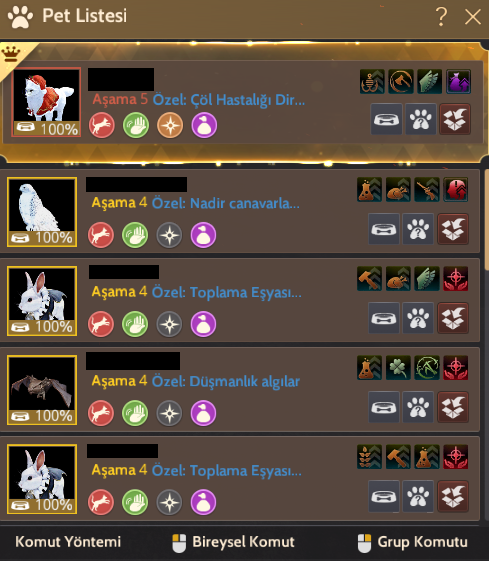Viewport: 489px width, 561px height.
Task: Click four-leaf clover skill icon on bat pet
Action: pos(398,368)
